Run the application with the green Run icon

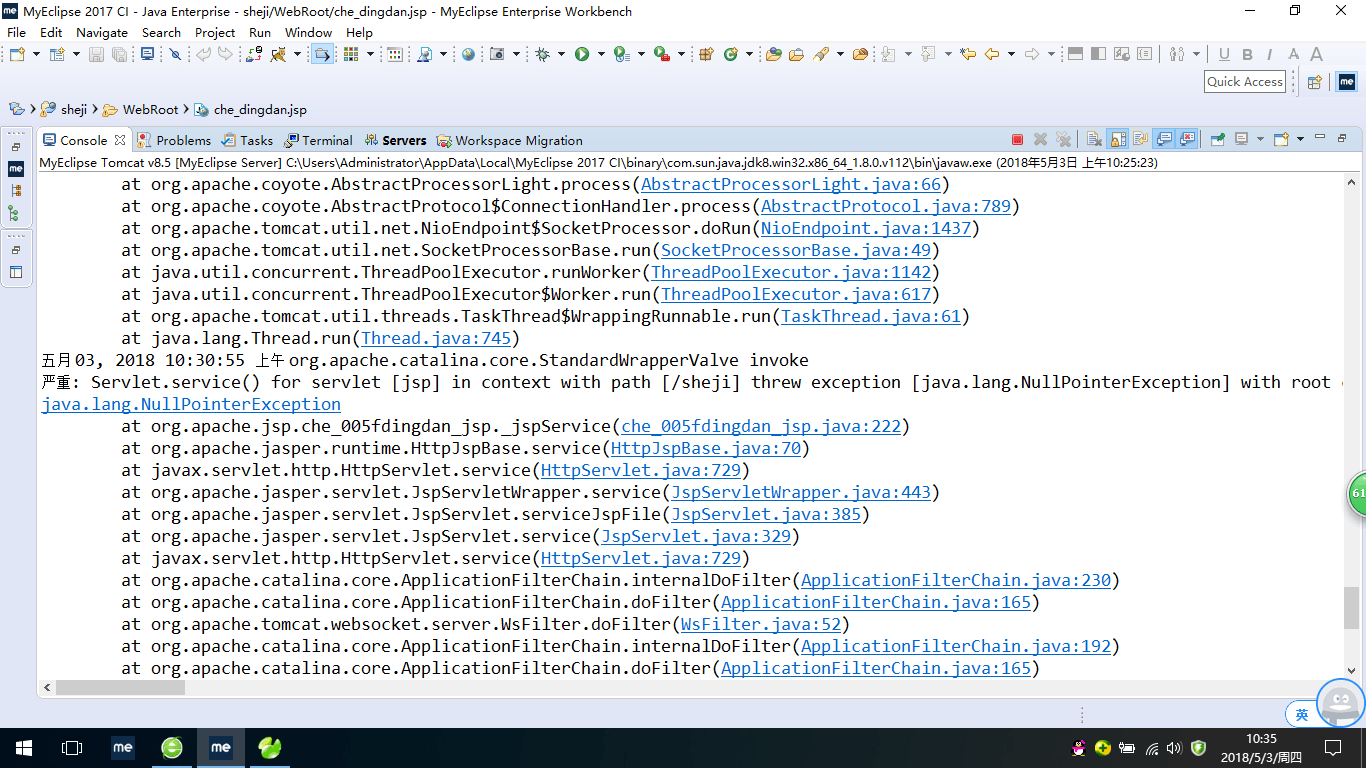tap(583, 54)
